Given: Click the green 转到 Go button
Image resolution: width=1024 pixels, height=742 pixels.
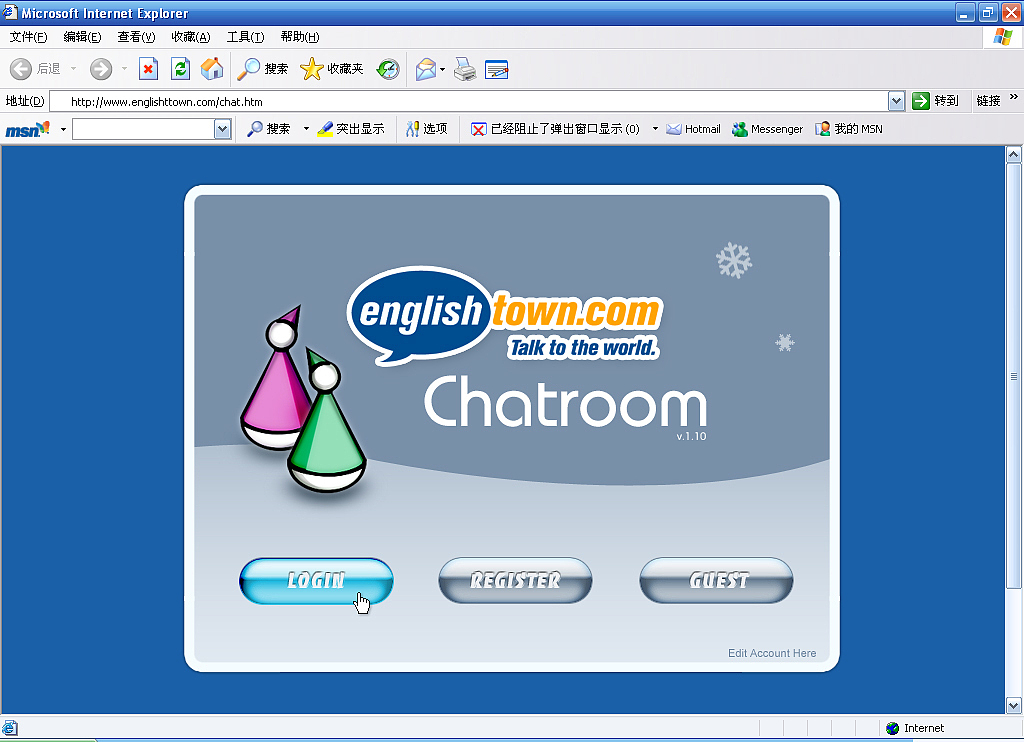Looking at the screenshot, I should [x=935, y=101].
